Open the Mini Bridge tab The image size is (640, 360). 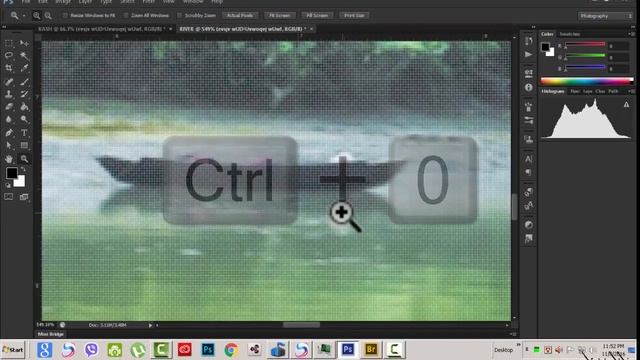[51, 334]
